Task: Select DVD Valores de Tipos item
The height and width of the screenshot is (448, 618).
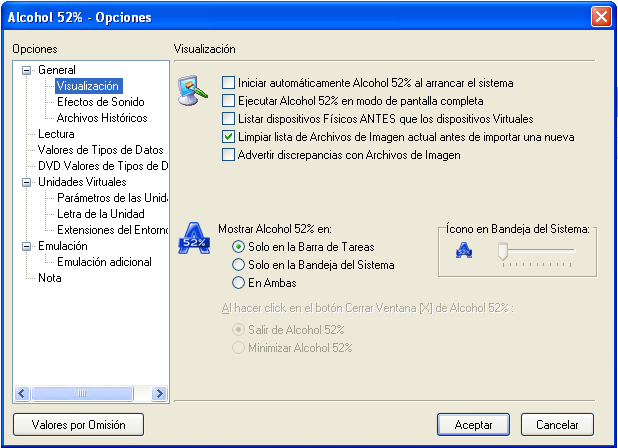Action: (x=103, y=166)
